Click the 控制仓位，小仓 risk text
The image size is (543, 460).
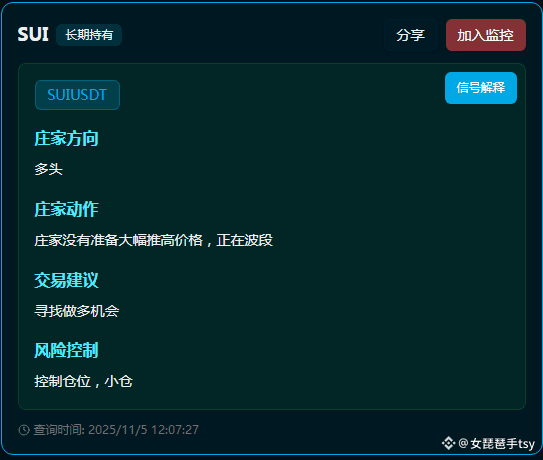83,381
